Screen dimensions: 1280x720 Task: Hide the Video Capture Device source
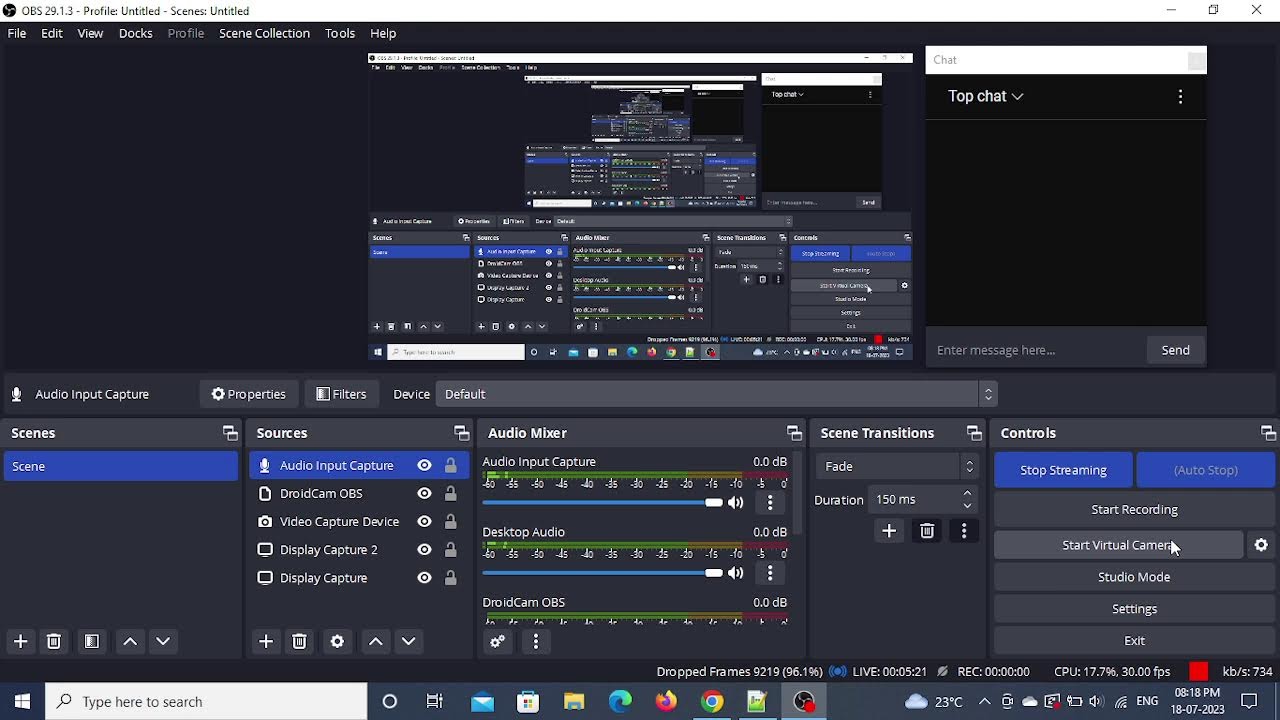point(425,522)
